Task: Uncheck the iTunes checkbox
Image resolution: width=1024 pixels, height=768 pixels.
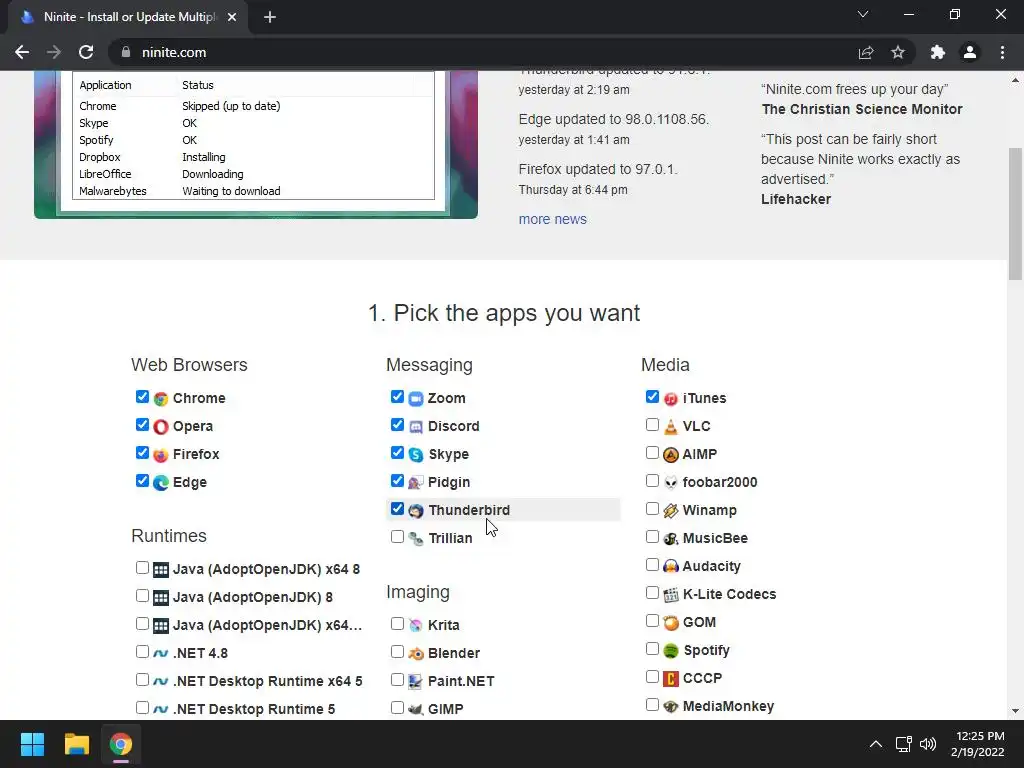Action: [x=652, y=396]
